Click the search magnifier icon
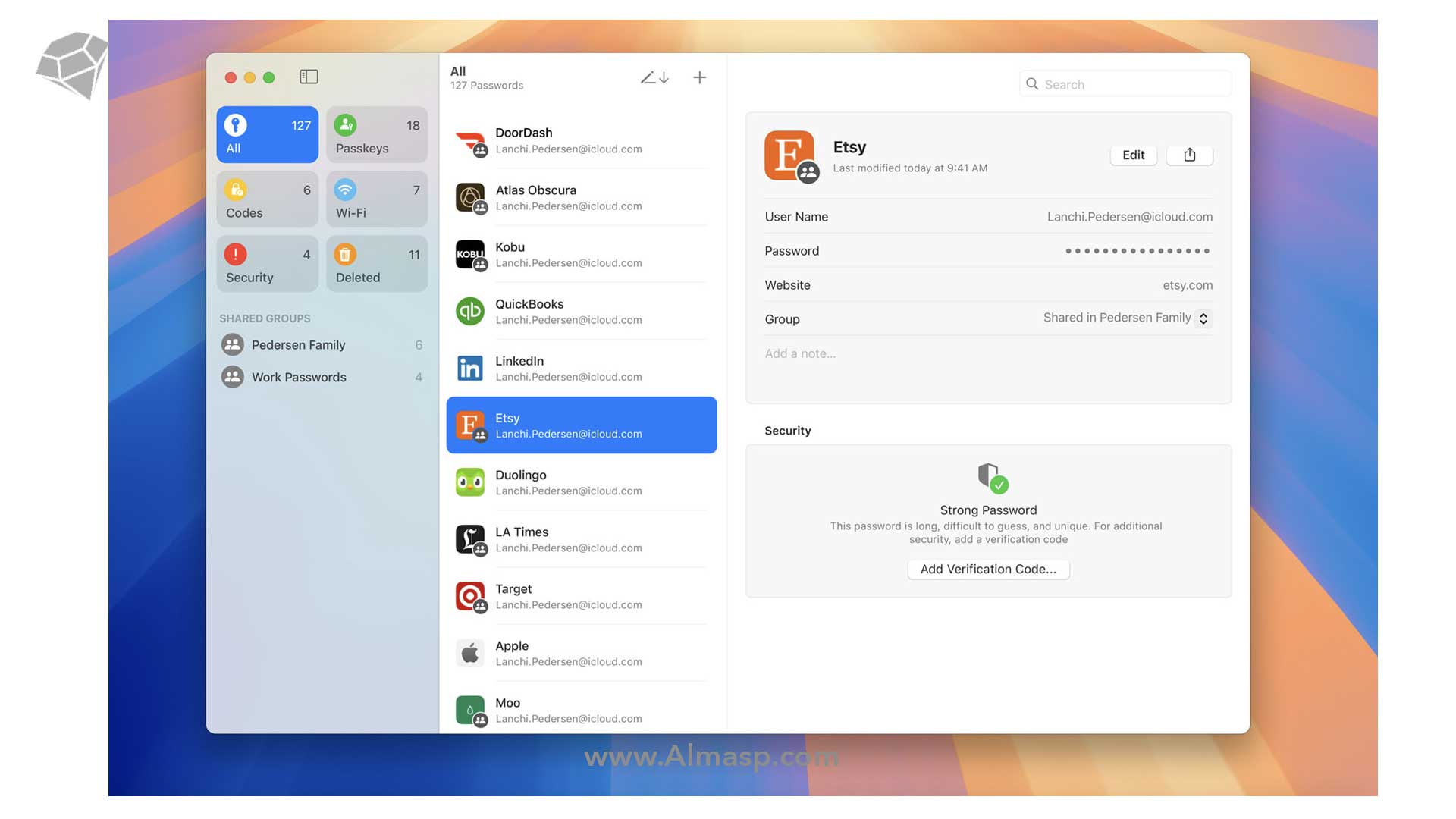Viewport: 1456px width, 819px height. pos(1032,84)
